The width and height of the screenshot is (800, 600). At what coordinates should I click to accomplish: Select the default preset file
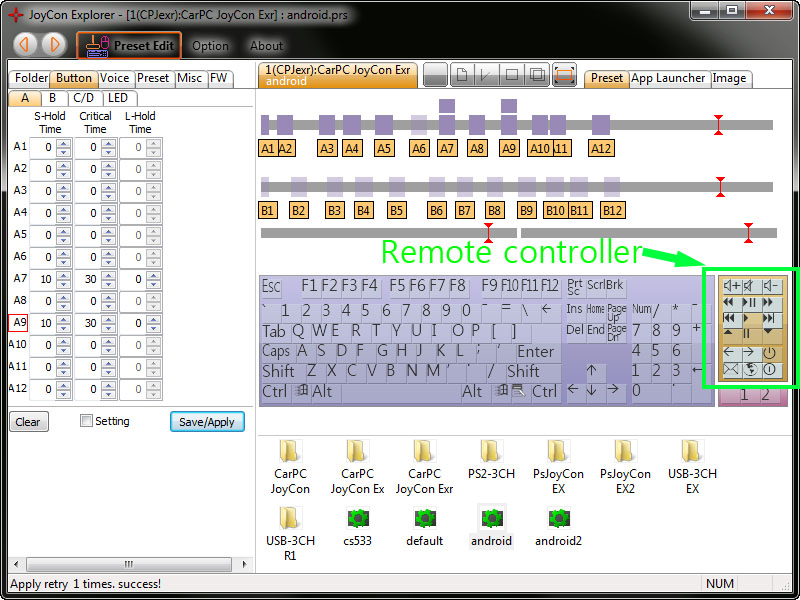point(424,527)
